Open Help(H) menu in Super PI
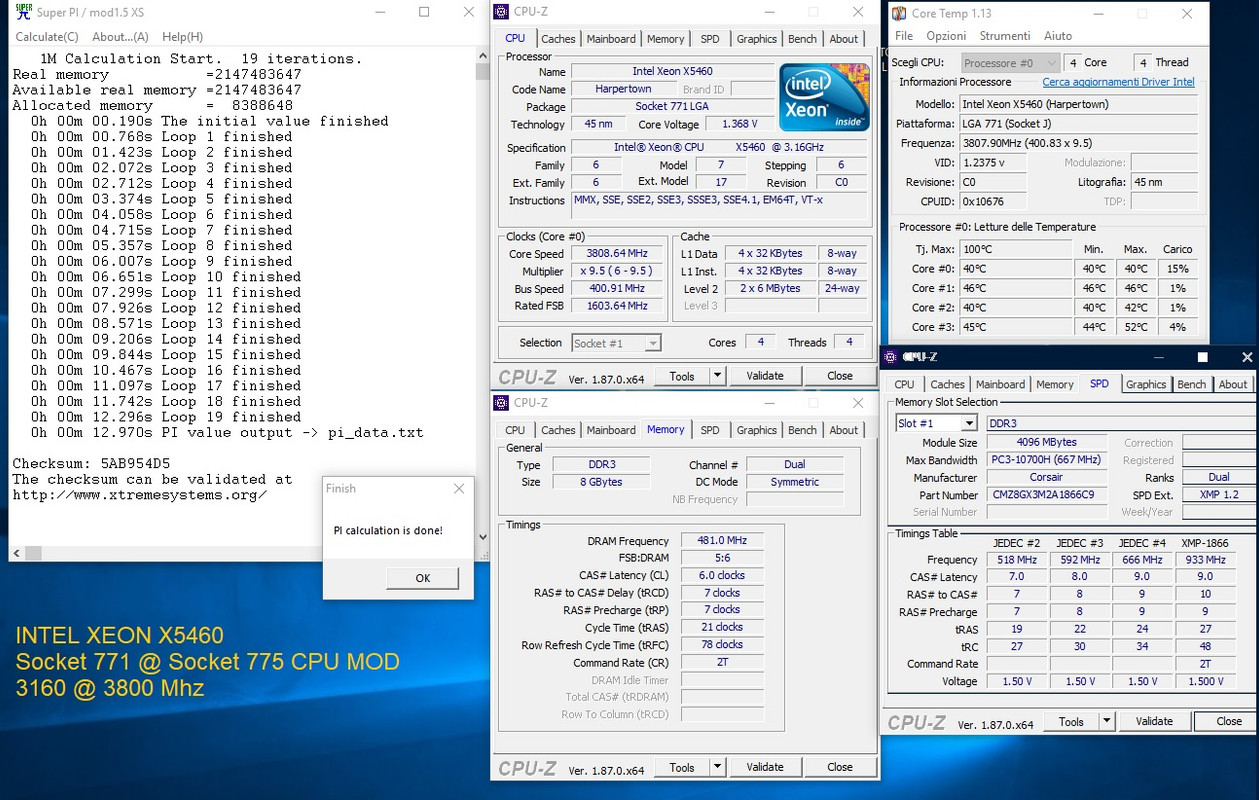Image resolution: width=1259 pixels, height=800 pixels. (182, 37)
